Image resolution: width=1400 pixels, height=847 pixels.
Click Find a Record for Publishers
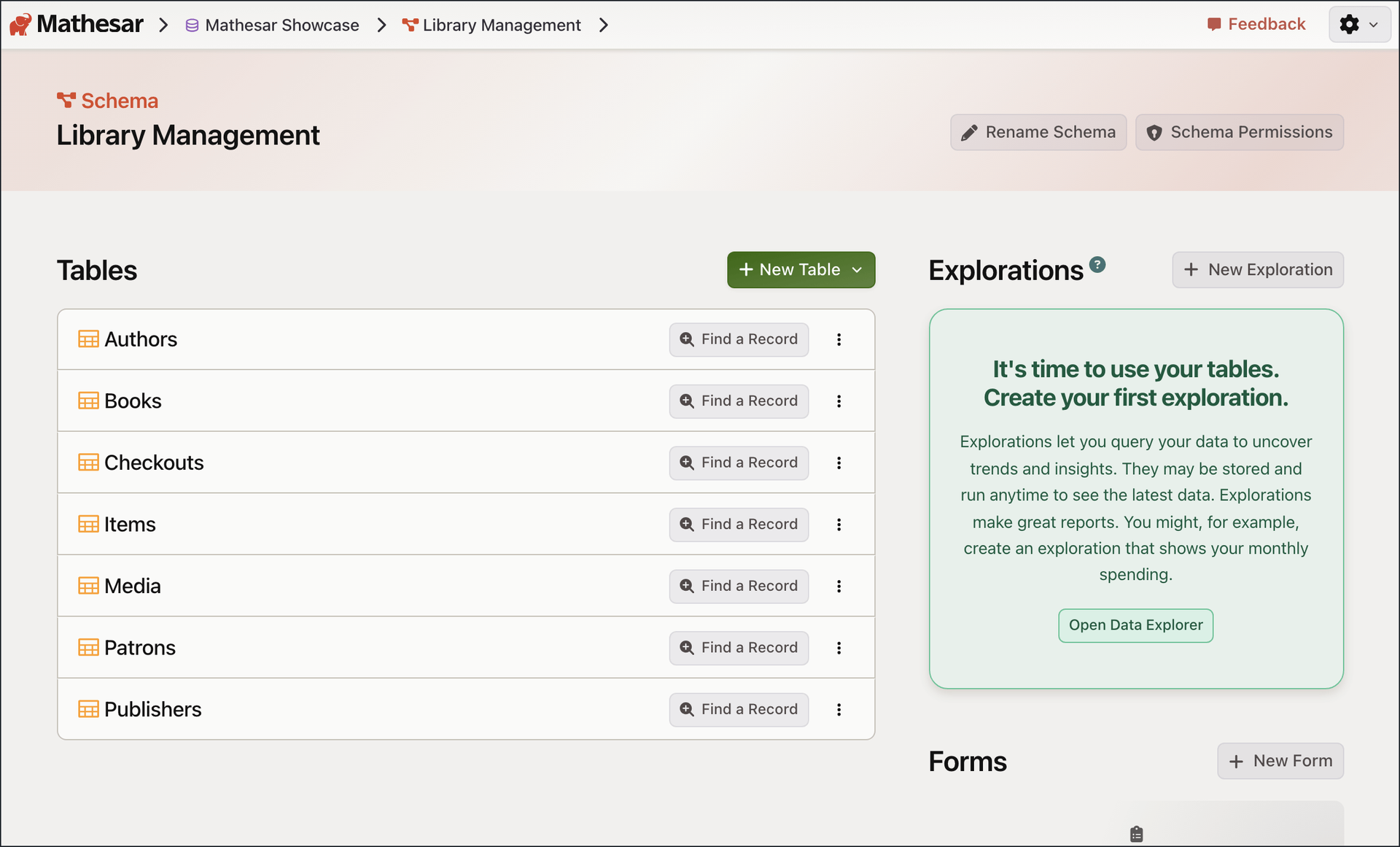[739, 710]
